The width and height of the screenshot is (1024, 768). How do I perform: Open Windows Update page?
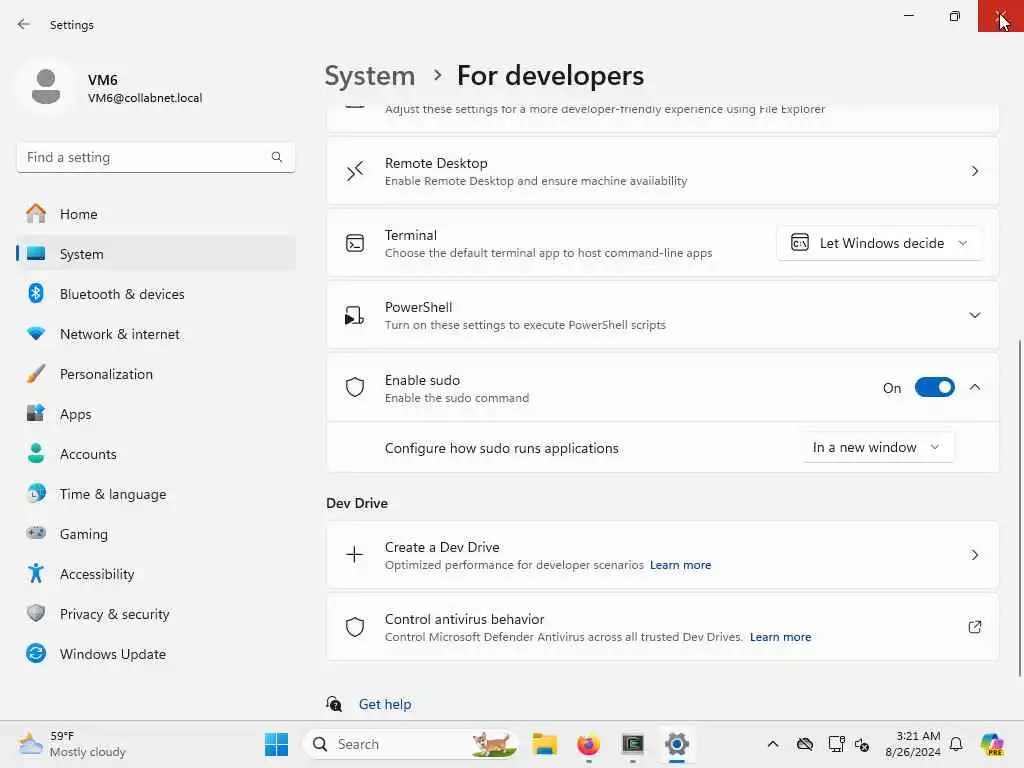[155, 654]
